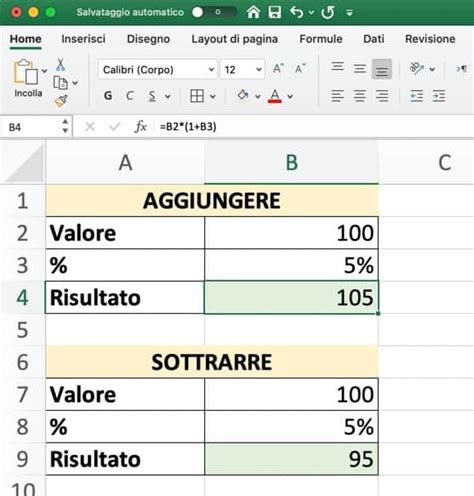Cut selection with scissors icon
This screenshot has height=496, width=474.
tap(60, 64)
